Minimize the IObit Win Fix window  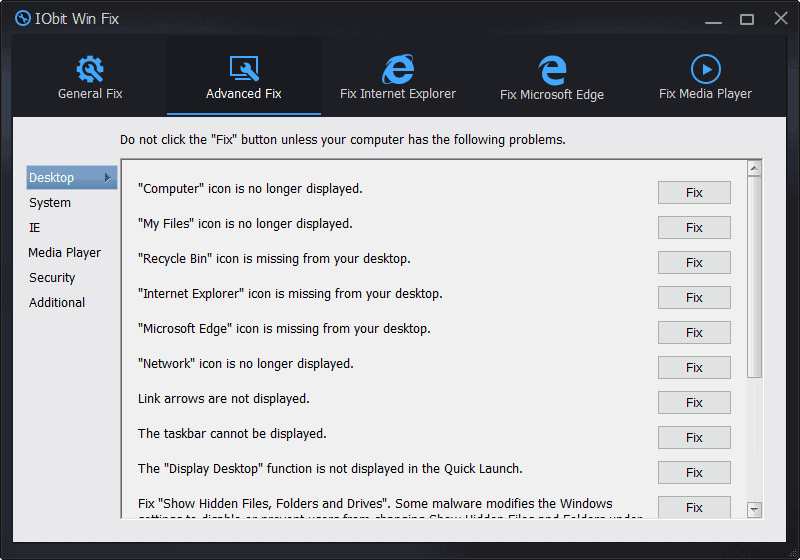coord(713,19)
